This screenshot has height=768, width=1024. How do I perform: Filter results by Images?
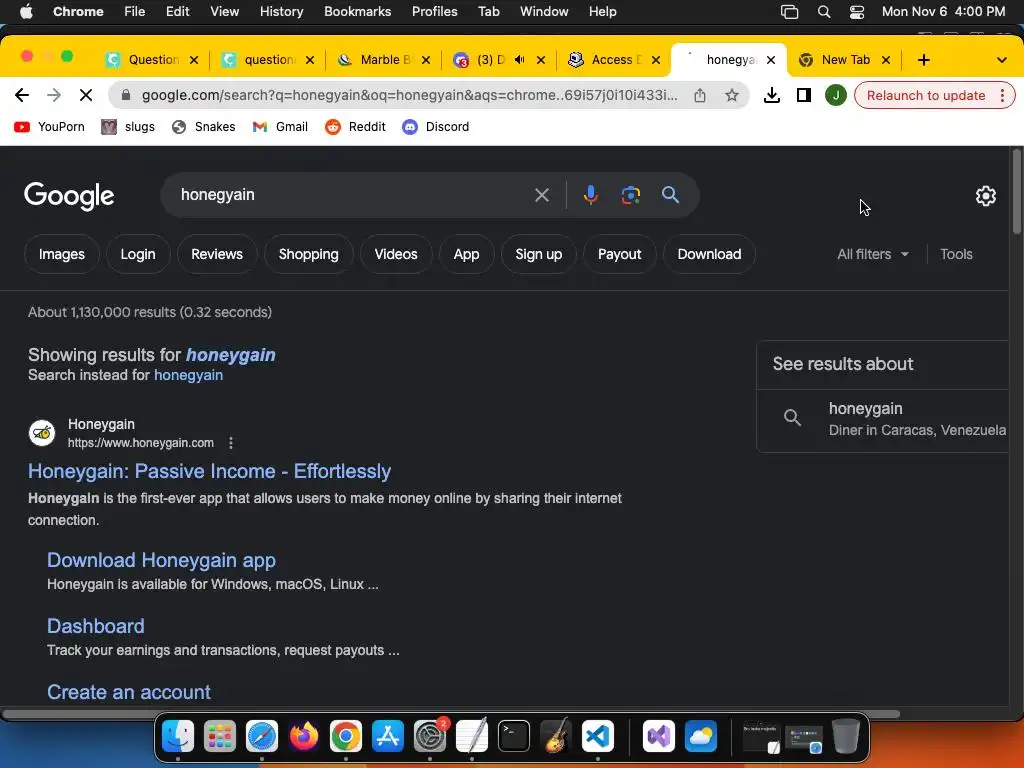click(x=61, y=254)
